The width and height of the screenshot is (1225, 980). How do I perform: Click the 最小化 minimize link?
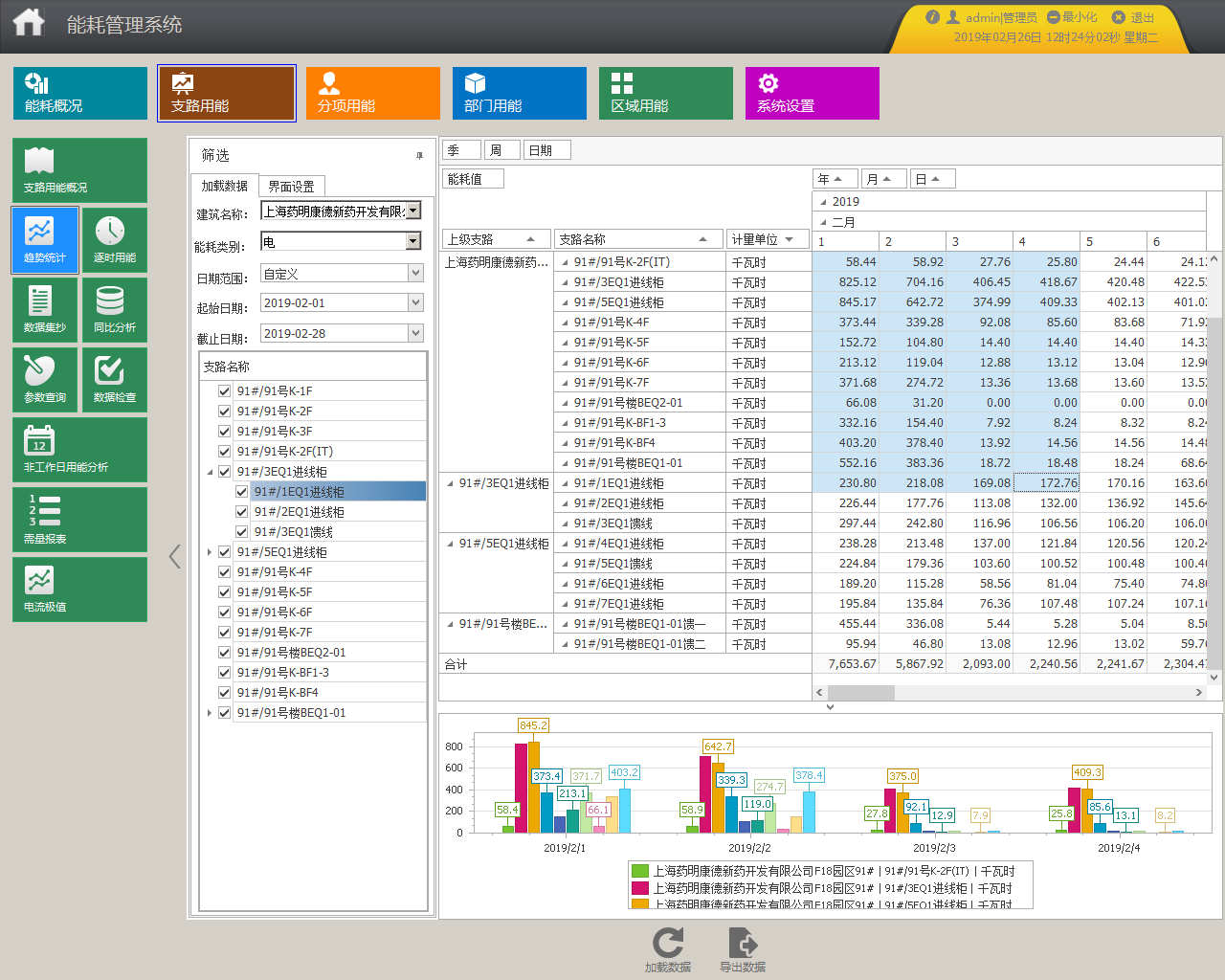click(x=1072, y=17)
